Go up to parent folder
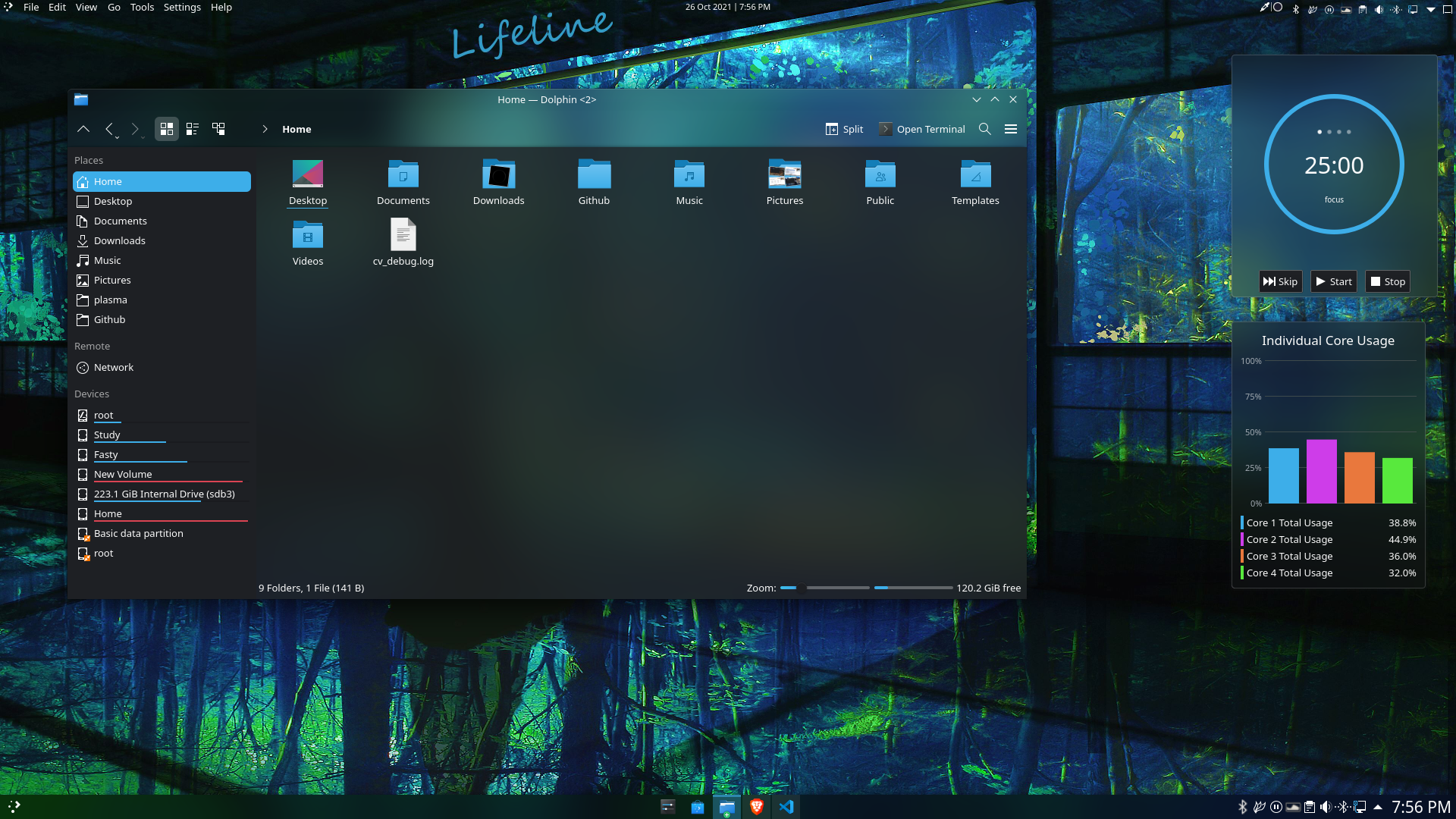This screenshot has height=819, width=1456. (x=83, y=129)
